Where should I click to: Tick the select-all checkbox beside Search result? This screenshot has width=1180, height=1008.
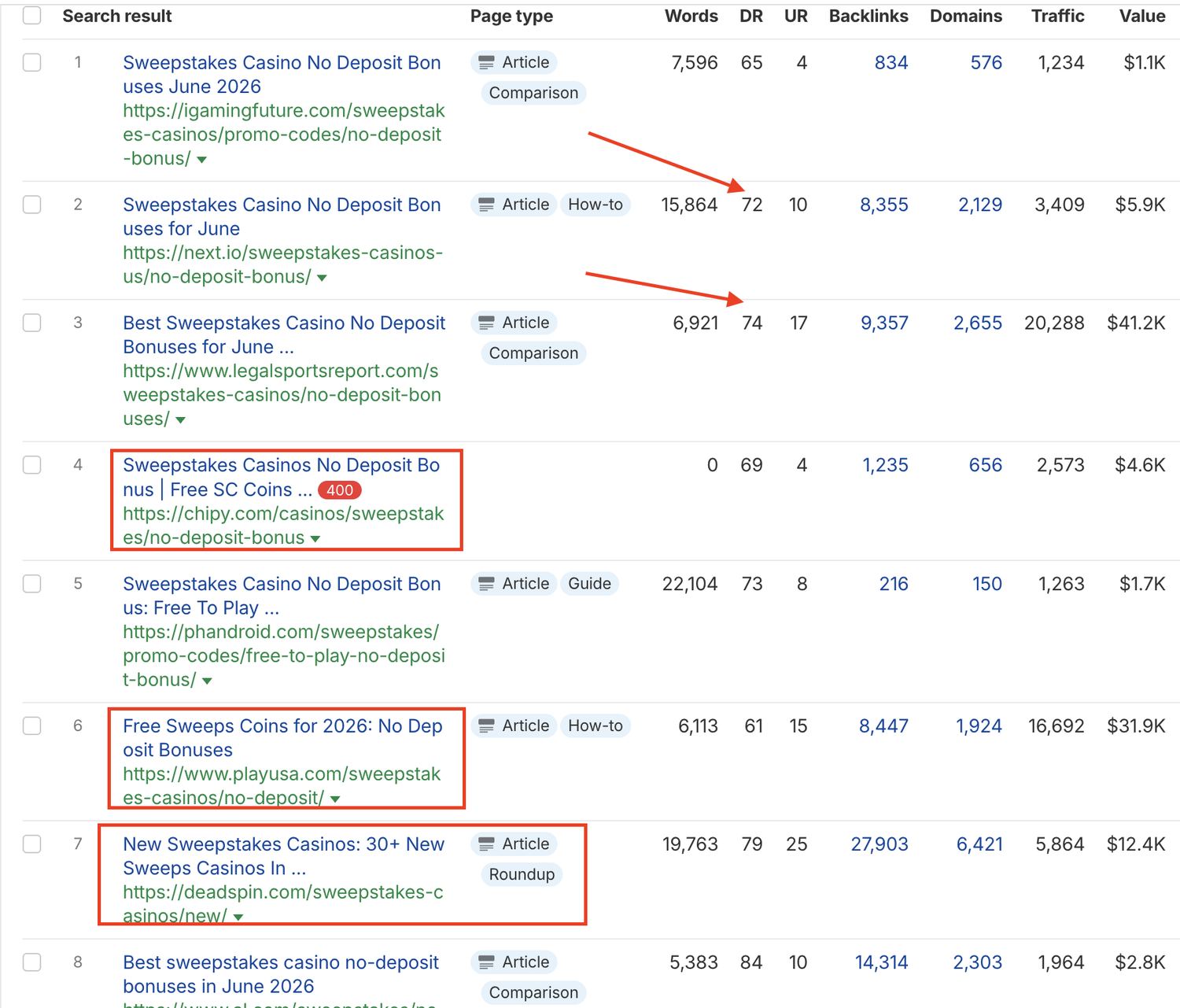(32, 16)
